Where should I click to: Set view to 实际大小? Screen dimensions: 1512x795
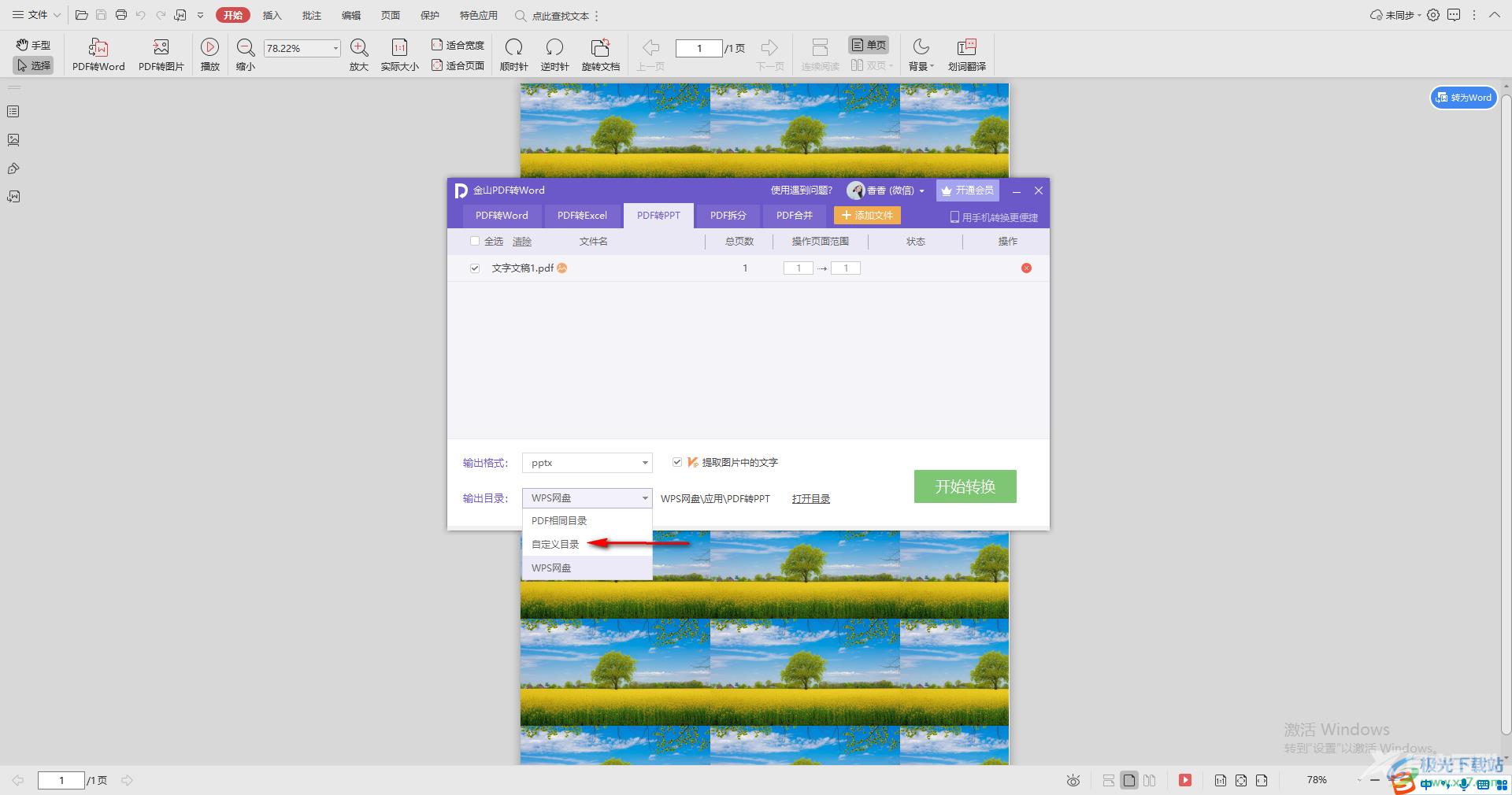click(x=400, y=54)
